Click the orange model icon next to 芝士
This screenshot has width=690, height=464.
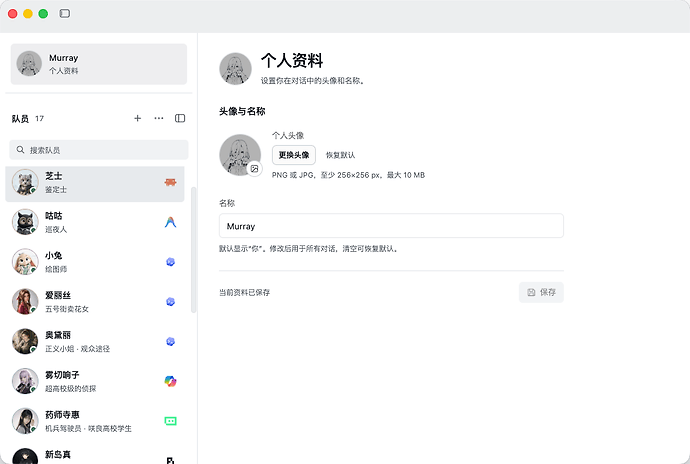(x=170, y=182)
